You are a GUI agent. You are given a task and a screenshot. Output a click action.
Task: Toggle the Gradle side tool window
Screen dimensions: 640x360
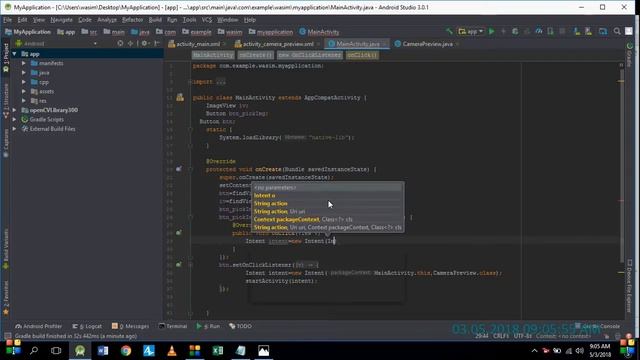(629, 55)
